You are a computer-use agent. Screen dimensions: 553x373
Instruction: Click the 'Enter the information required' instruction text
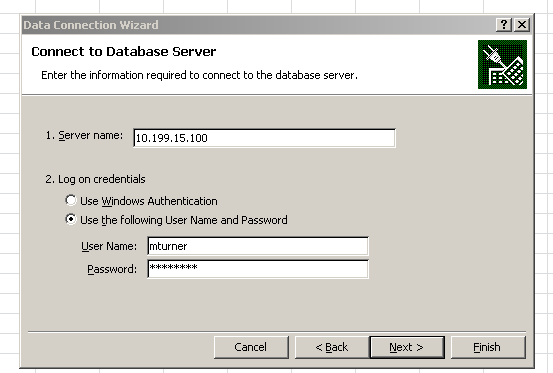coord(199,75)
